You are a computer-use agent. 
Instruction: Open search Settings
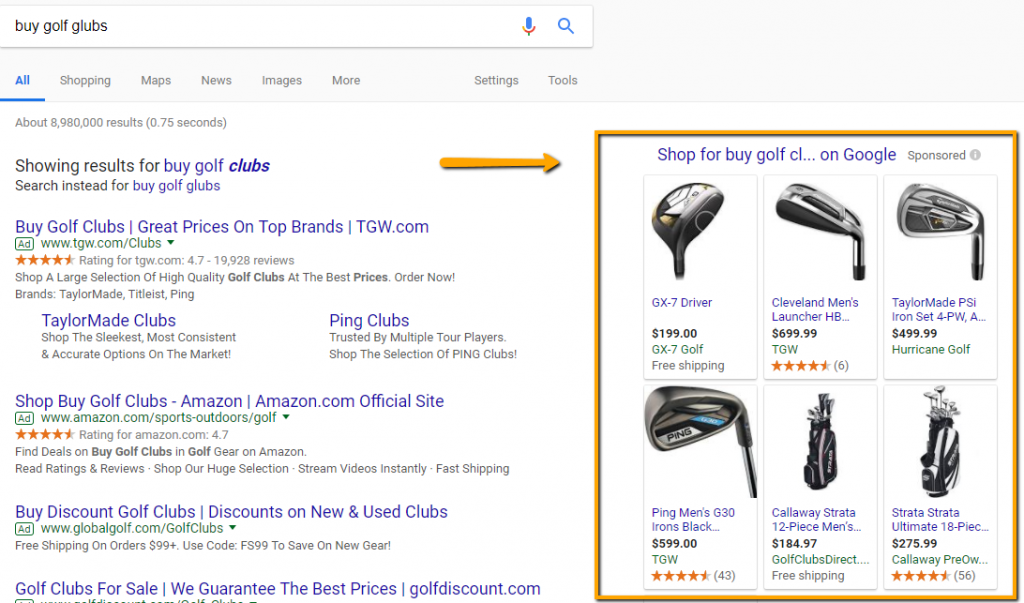[496, 80]
